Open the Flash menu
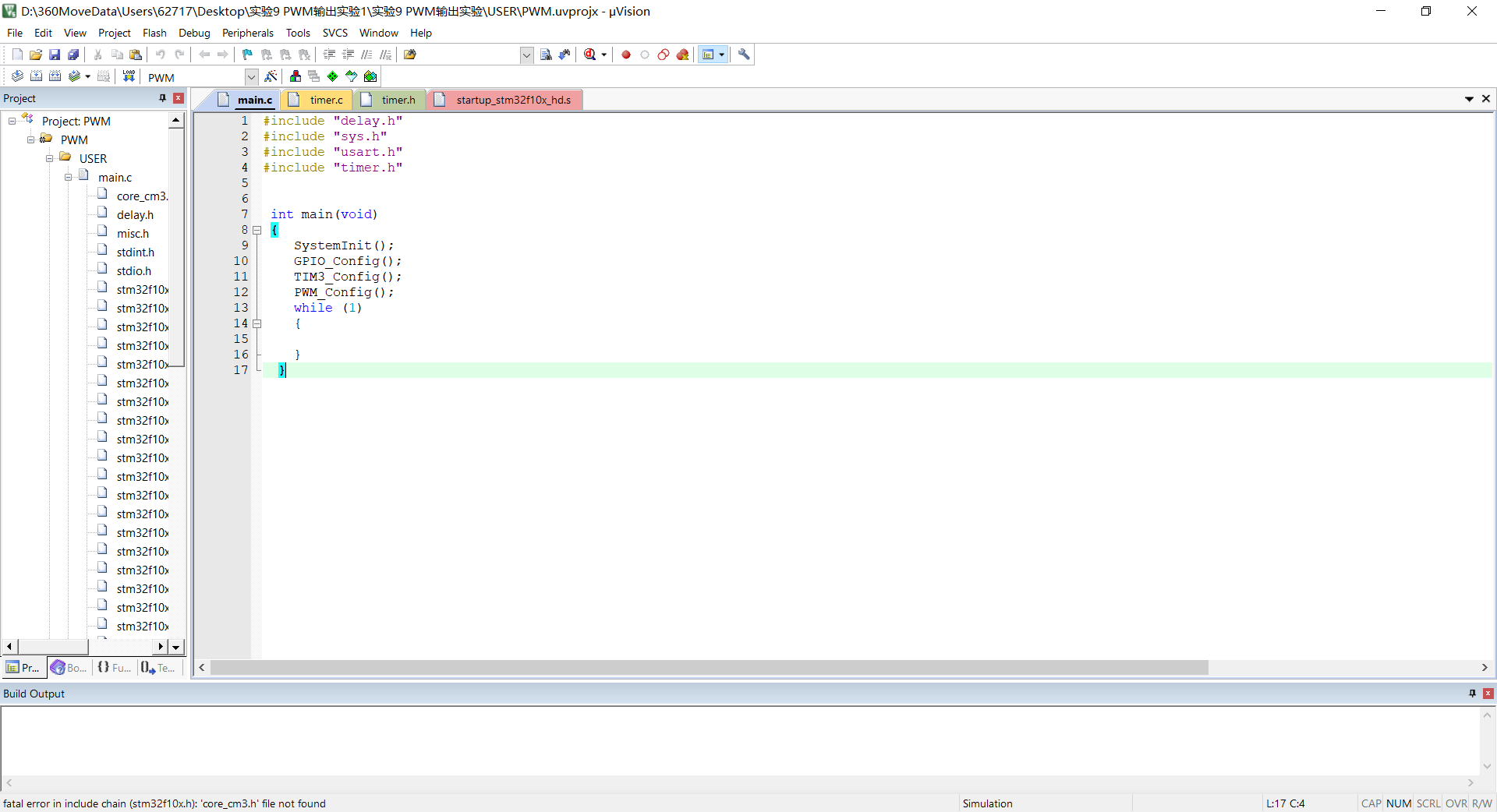Viewport: 1497px width, 812px height. pos(154,33)
